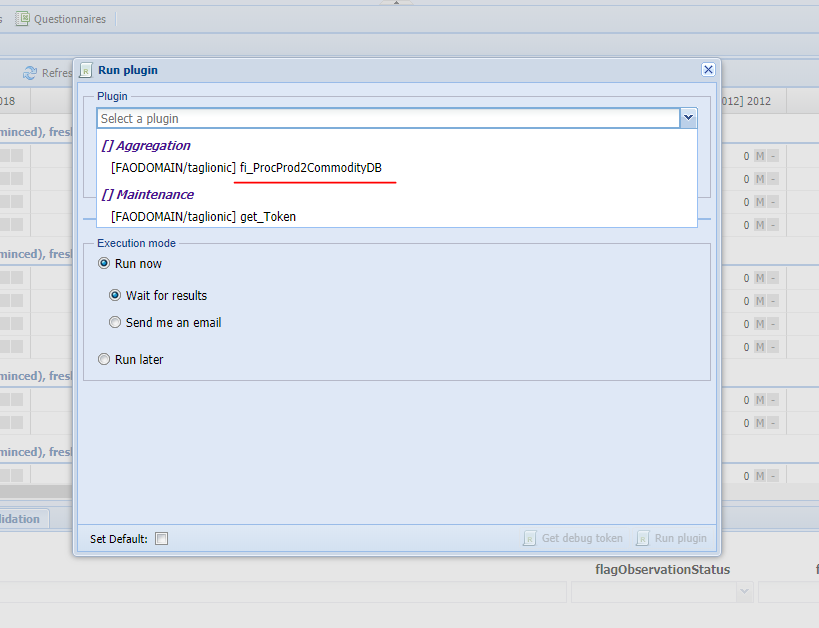Select the Run now radio button
The image size is (819, 628).
tap(104, 264)
